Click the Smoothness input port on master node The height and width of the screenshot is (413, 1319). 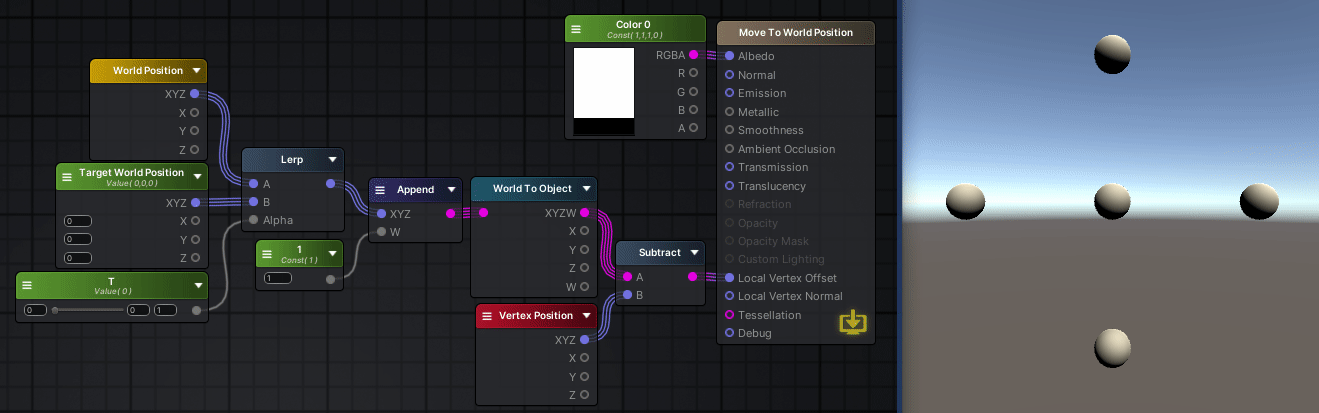[x=730, y=130]
